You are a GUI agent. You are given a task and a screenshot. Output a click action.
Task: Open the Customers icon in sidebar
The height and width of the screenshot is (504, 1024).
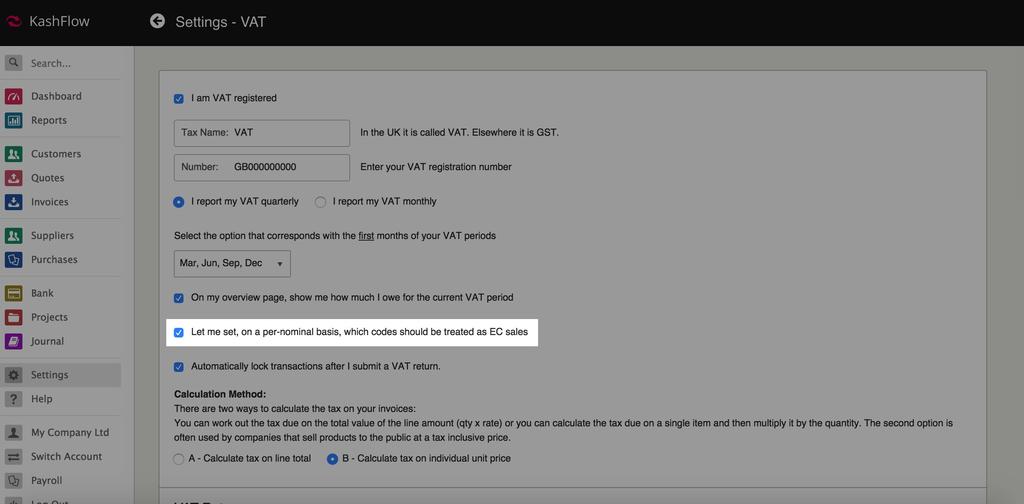(13, 154)
